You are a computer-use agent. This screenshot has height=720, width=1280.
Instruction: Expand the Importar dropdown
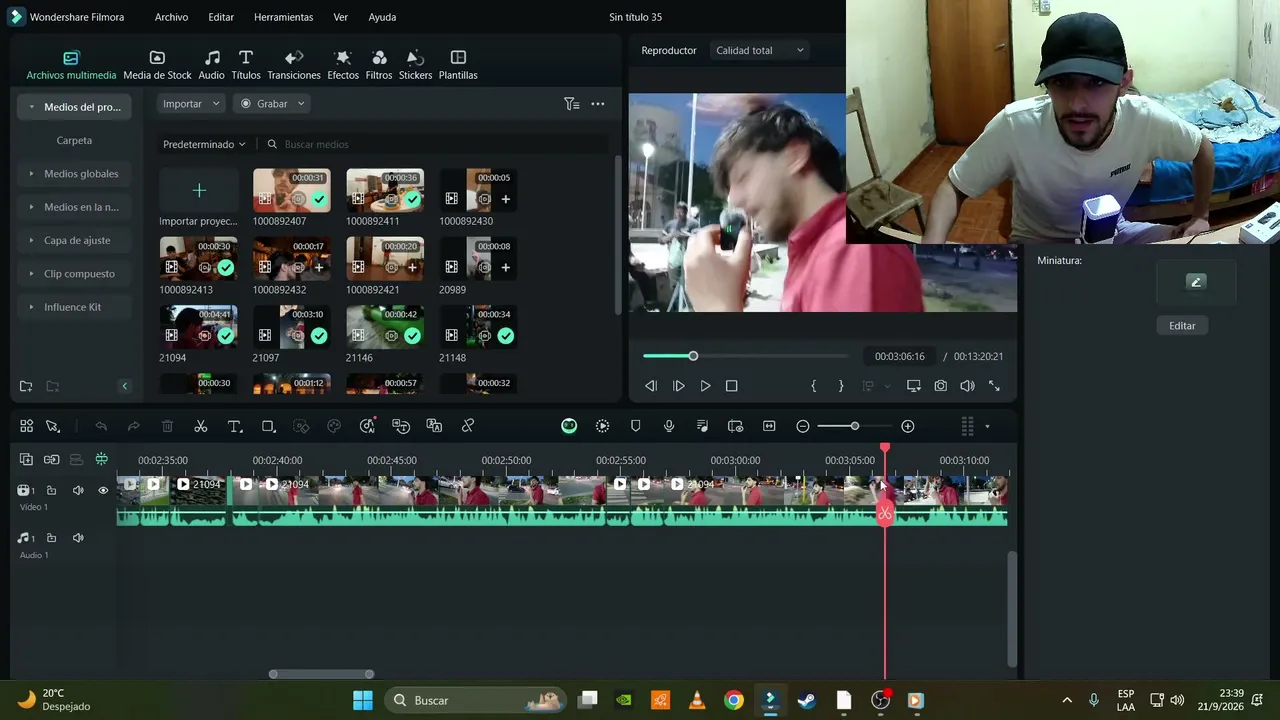(x=191, y=104)
